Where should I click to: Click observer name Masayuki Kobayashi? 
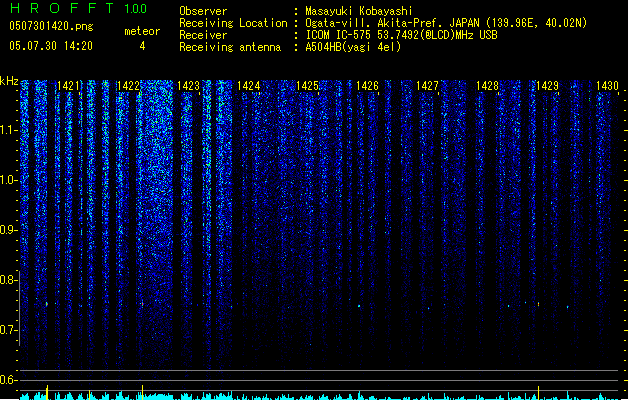[x=359, y=11]
